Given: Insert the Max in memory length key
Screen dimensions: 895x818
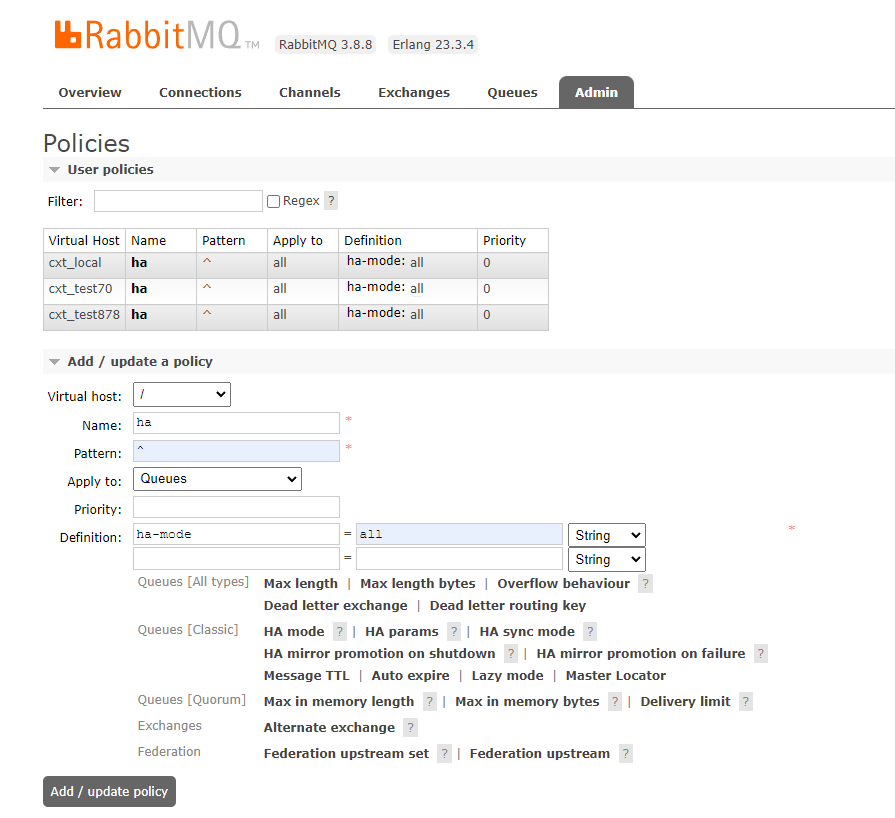Looking at the screenshot, I should pos(339,701).
